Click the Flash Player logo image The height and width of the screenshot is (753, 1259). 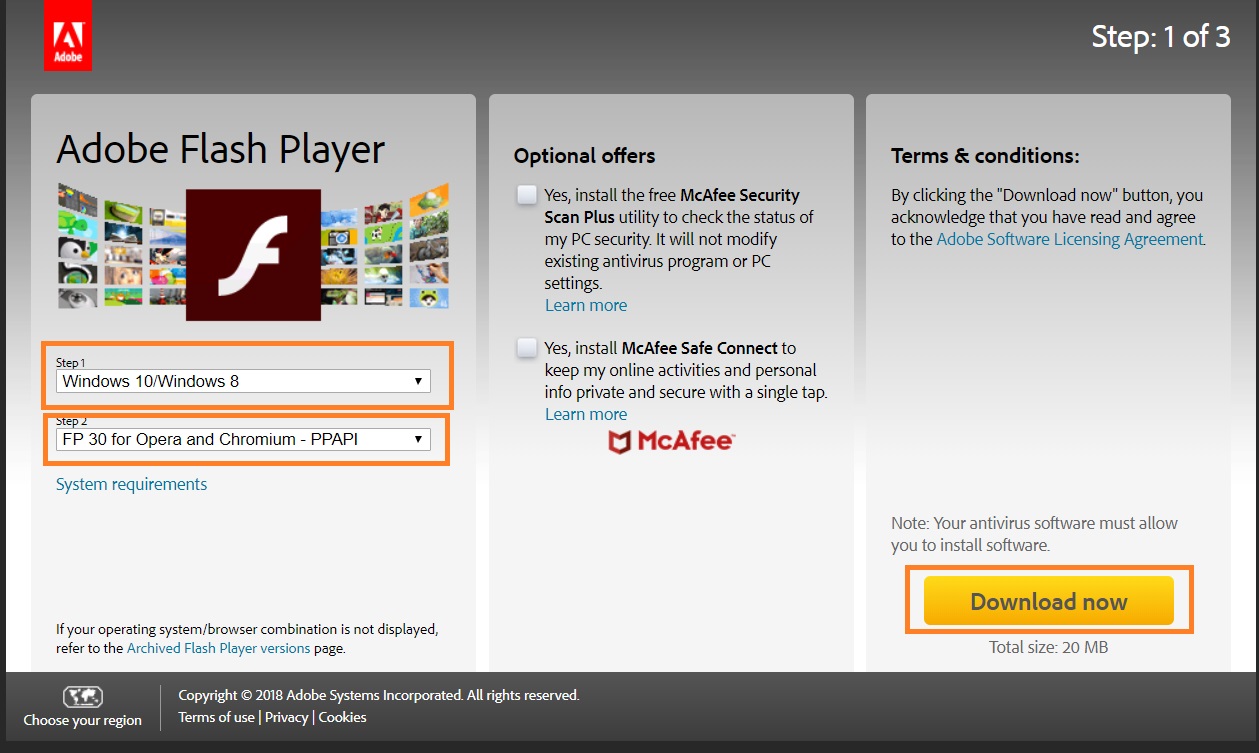pyautogui.click(x=253, y=255)
